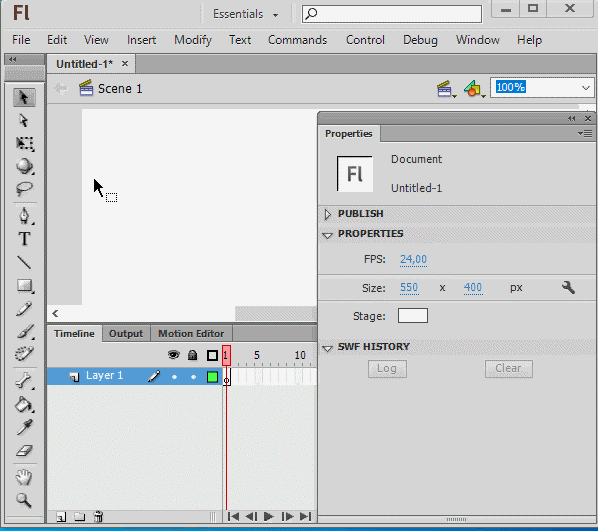Open the Edit Symbols menu icon
The width and height of the screenshot is (598, 531).
tap(474, 89)
